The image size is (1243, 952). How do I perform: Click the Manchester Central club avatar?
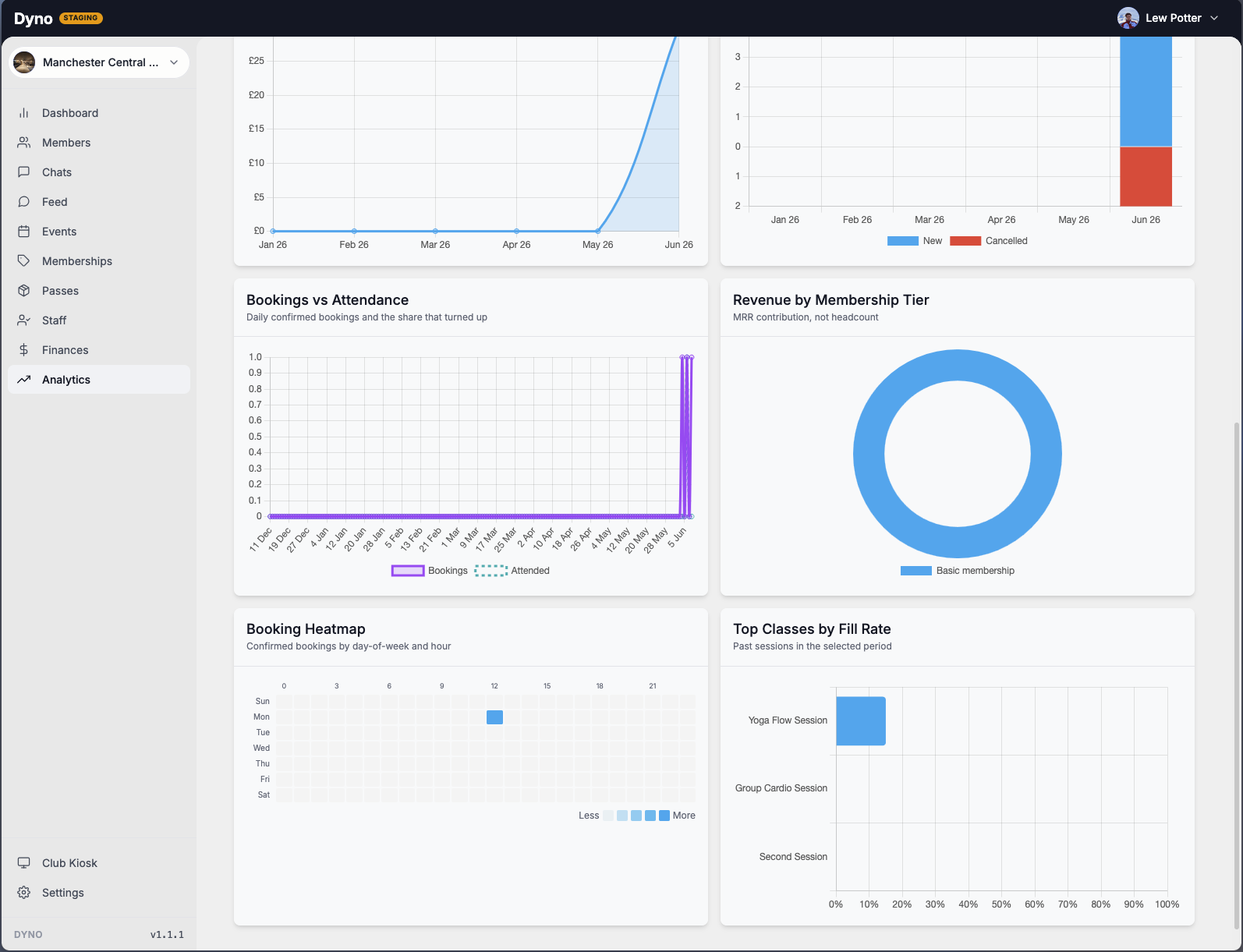pyautogui.click(x=24, y=62)
